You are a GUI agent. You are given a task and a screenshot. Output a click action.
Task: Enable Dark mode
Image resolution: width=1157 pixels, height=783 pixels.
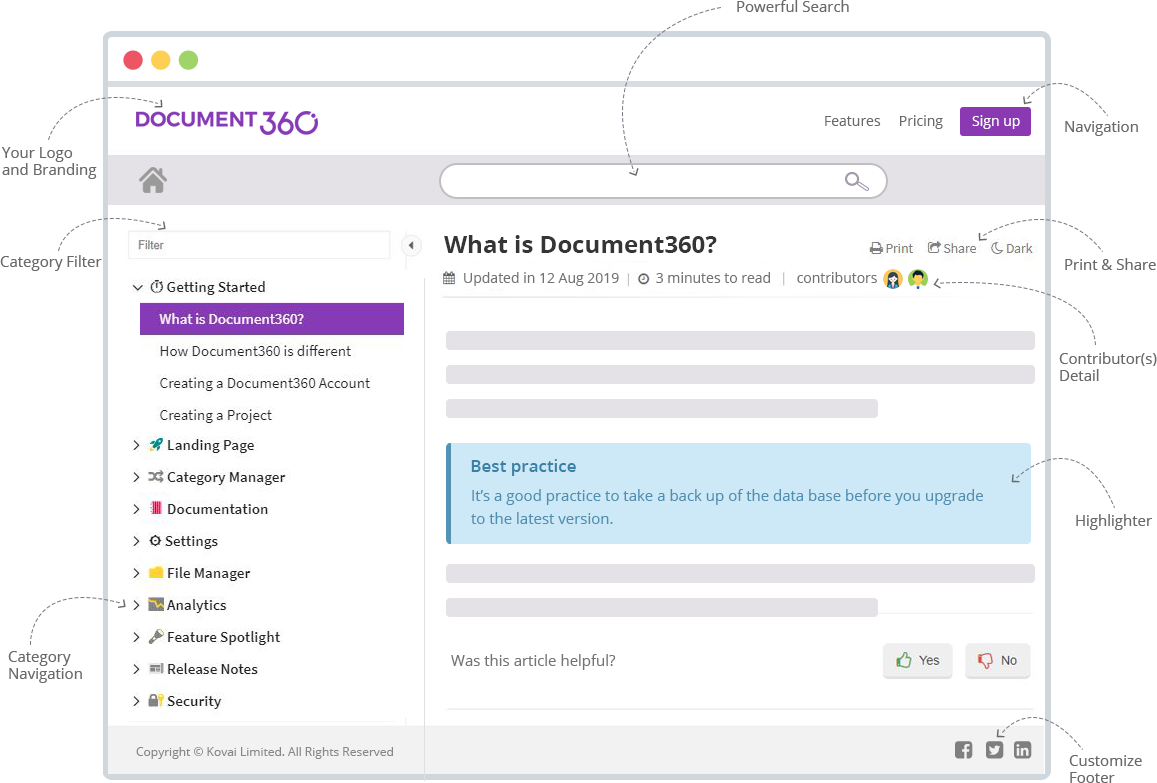1010,248
